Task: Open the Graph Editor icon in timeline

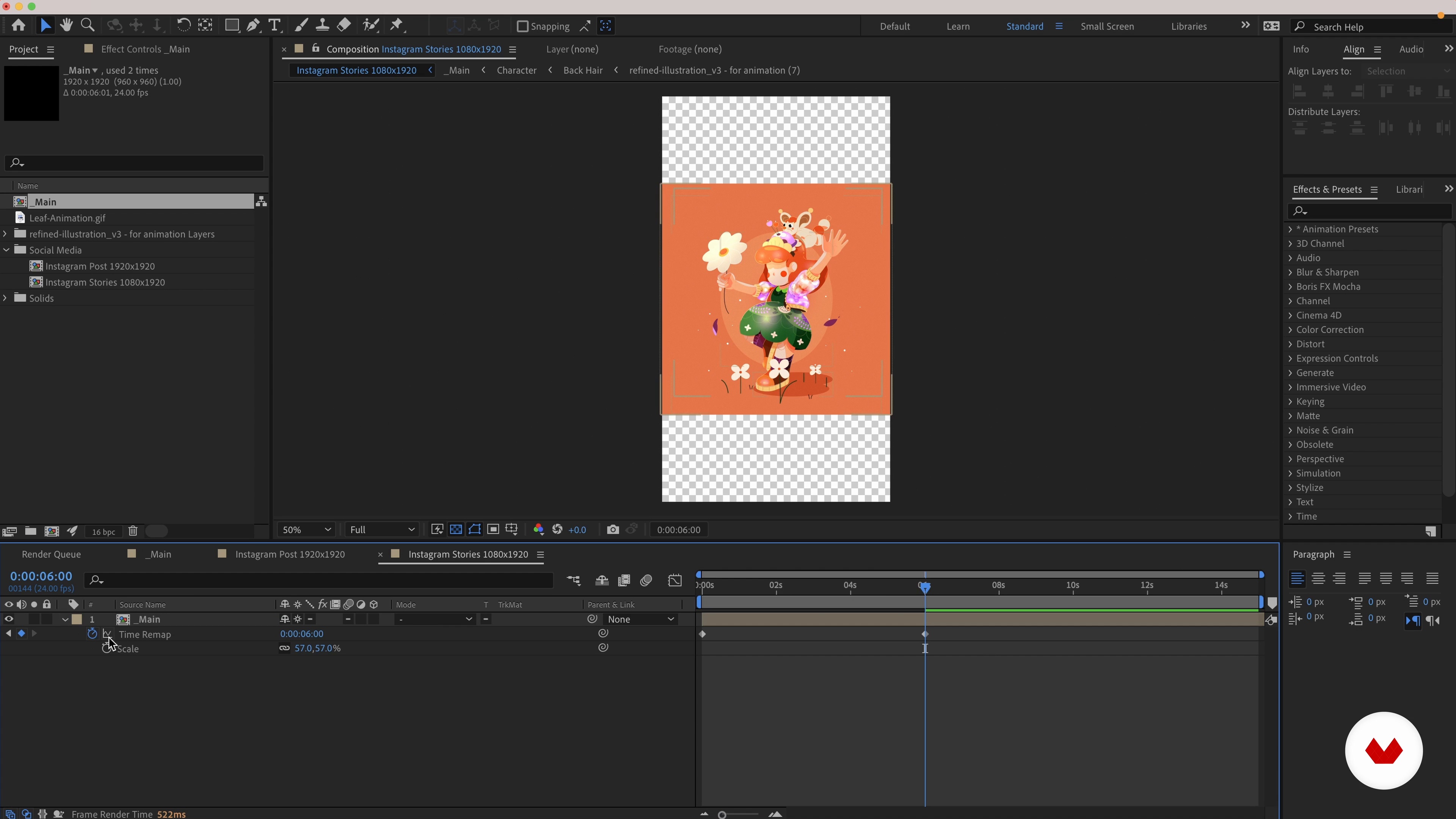Action: pyautogui.click(x=675, y=581)
